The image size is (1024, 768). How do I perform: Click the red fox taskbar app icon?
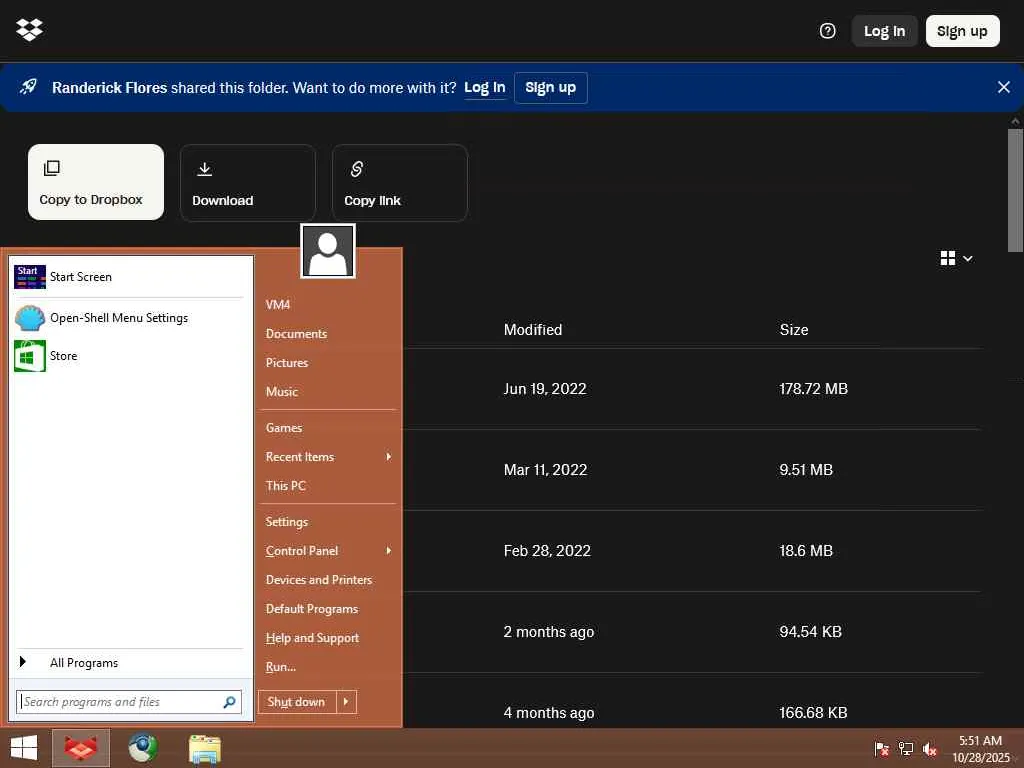click(x=81, y=748)
